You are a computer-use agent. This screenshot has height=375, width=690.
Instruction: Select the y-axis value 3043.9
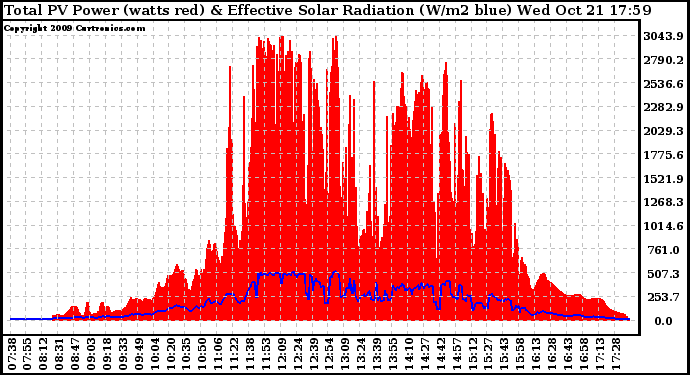tap(664, 36)
